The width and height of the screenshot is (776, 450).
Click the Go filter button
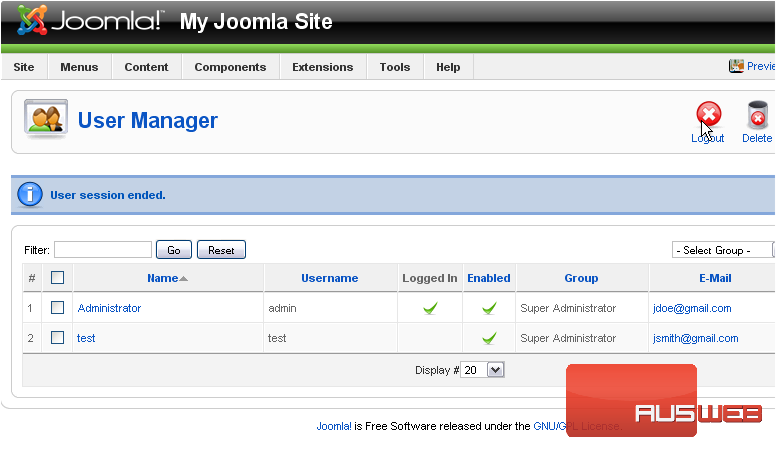[174, 250]
